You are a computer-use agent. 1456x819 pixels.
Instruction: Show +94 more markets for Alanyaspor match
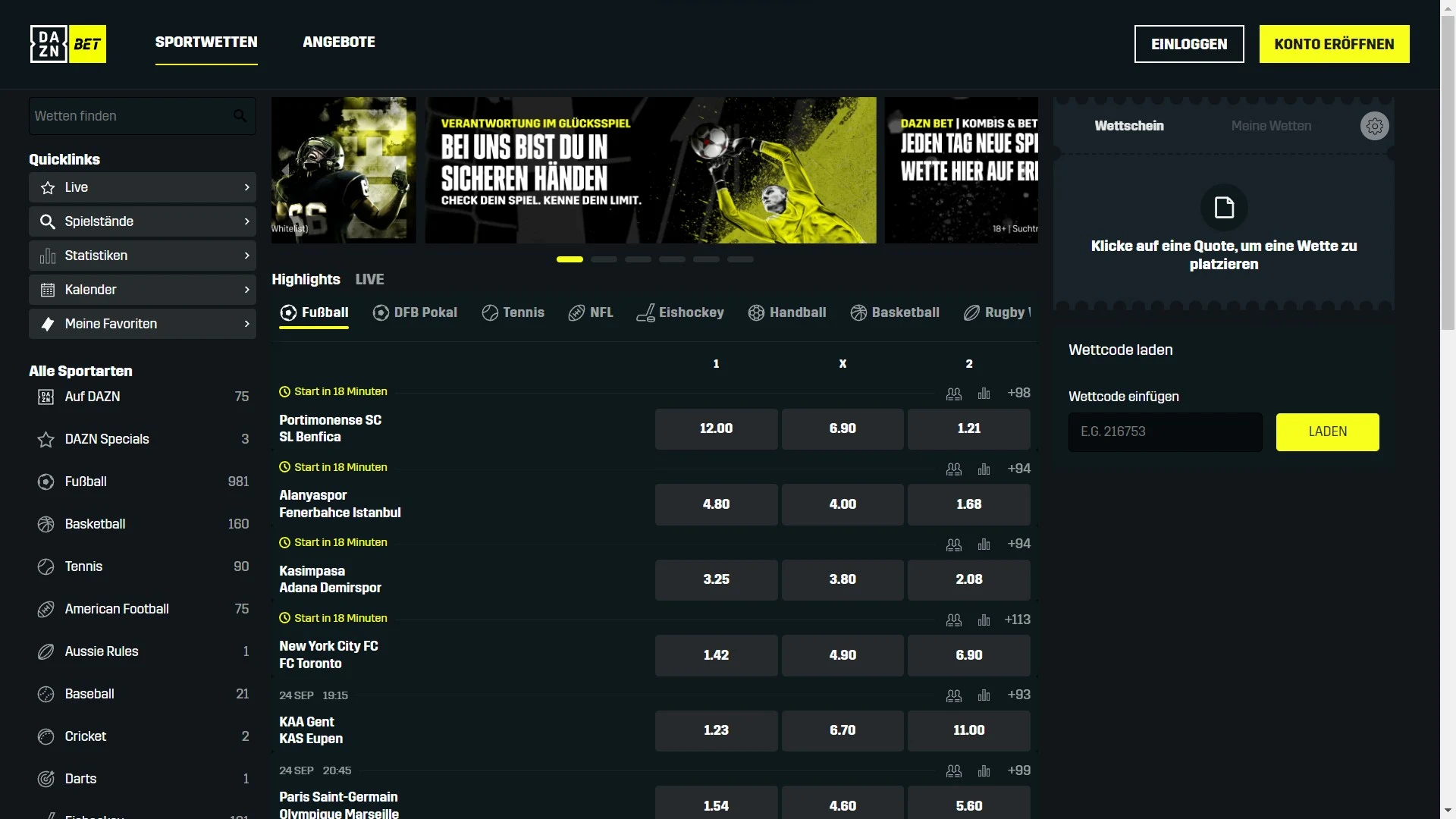[1018, 469]
